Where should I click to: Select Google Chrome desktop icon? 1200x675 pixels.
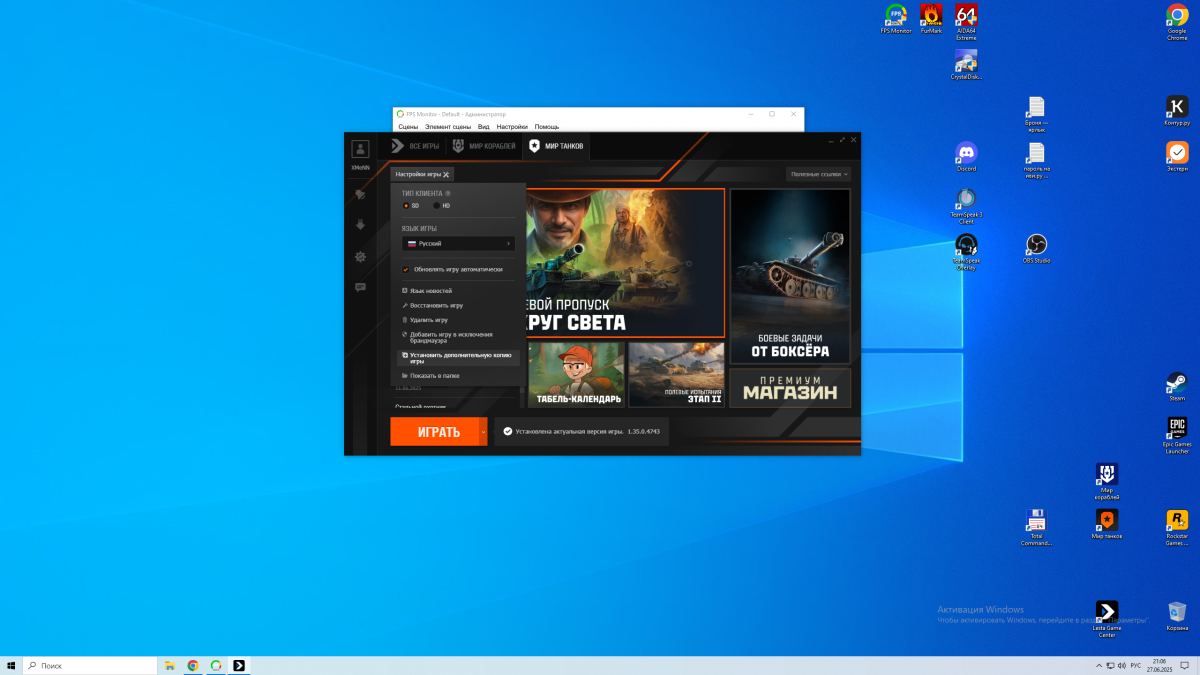point(1177,21)
